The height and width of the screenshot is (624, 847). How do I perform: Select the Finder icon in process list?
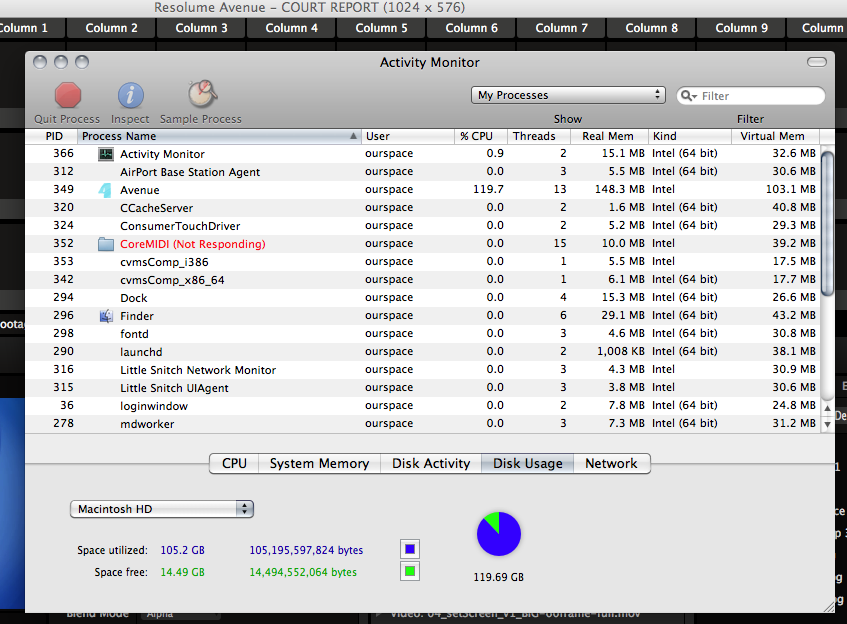106,316
